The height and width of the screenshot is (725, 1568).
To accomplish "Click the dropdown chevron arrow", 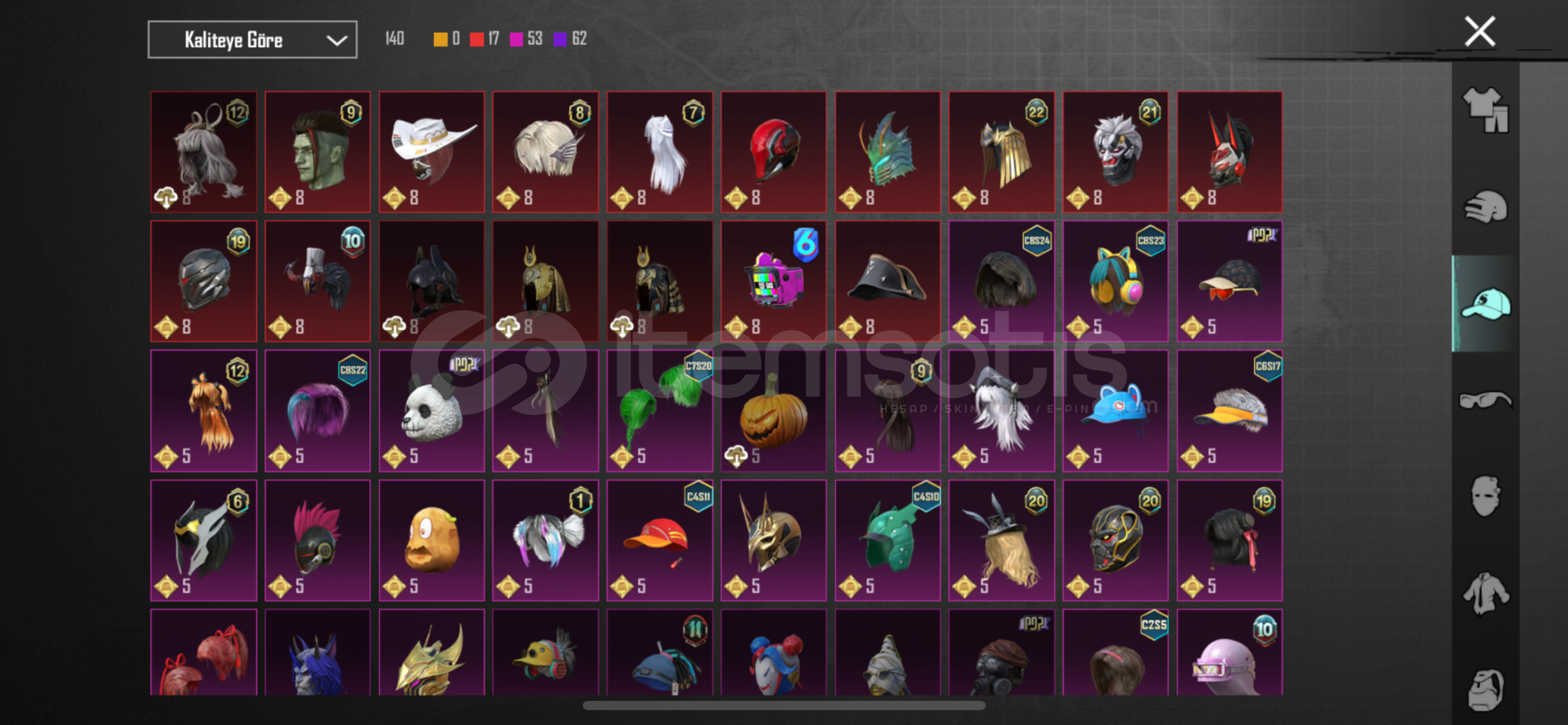I will tap(336, 40).
